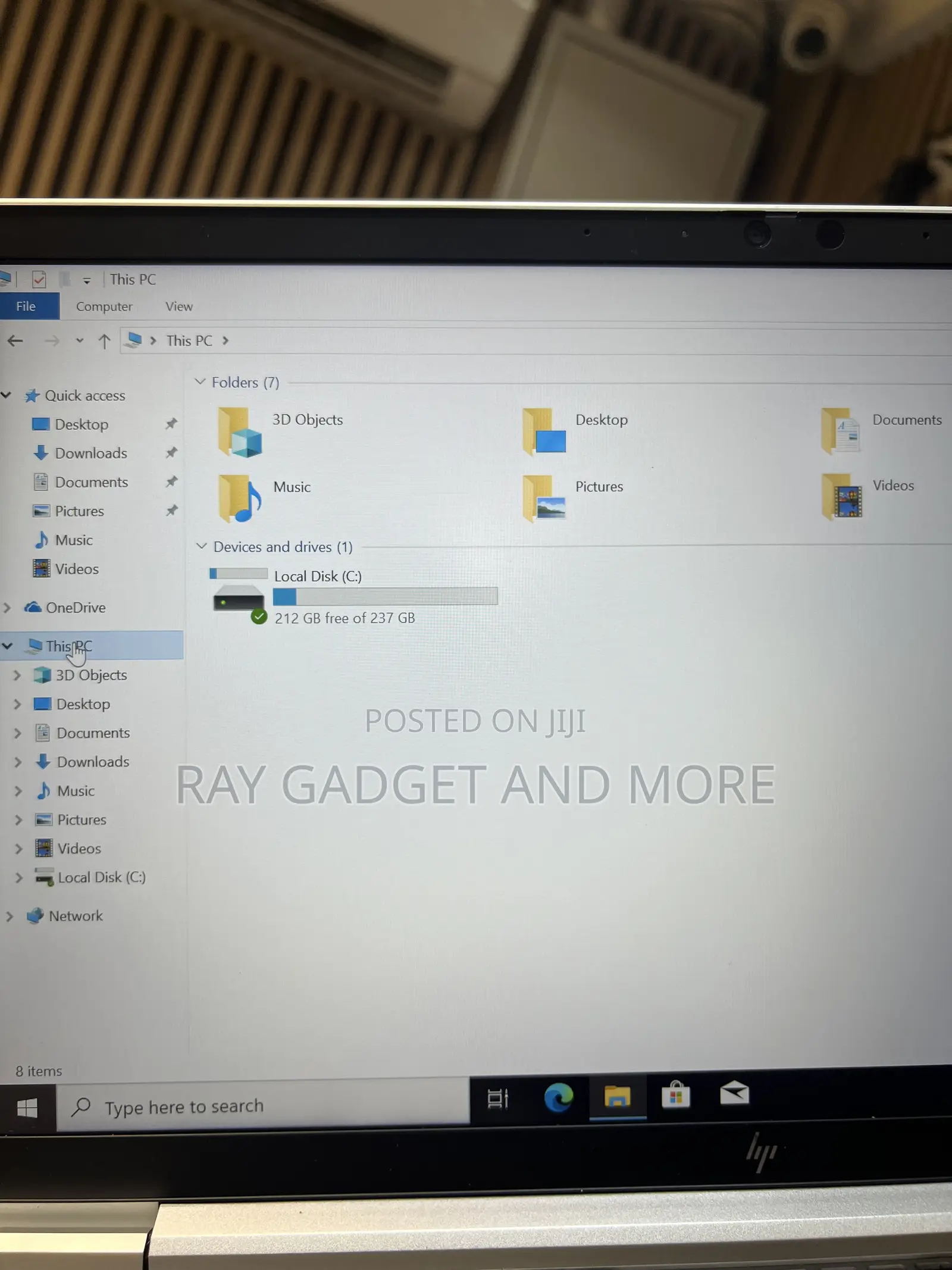This screenshot has height=1270, width=952.
Task: Expand Documents under This PC
Action: [x=17, y=733]
